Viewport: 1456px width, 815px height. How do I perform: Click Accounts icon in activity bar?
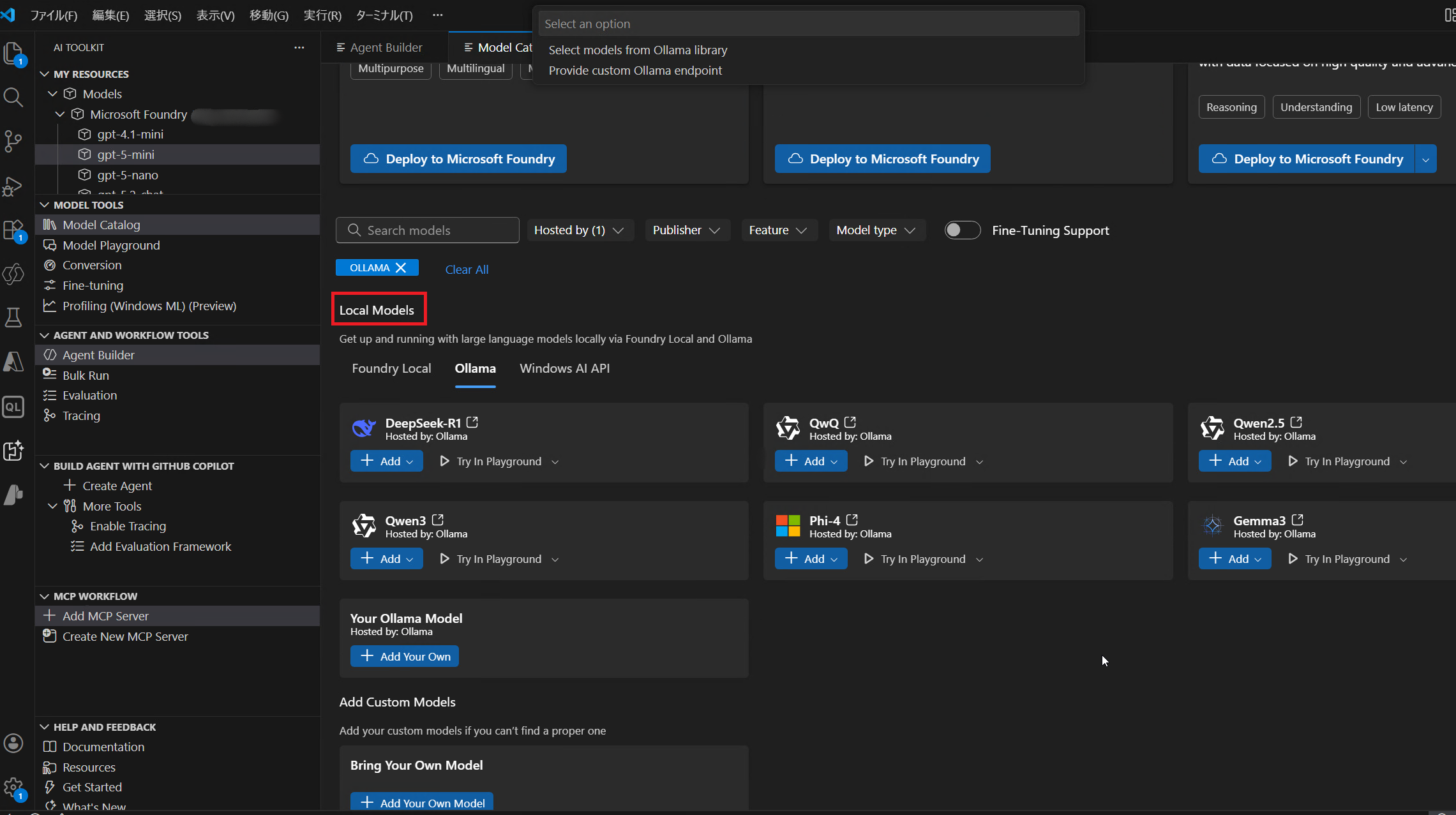coord(13,744)
